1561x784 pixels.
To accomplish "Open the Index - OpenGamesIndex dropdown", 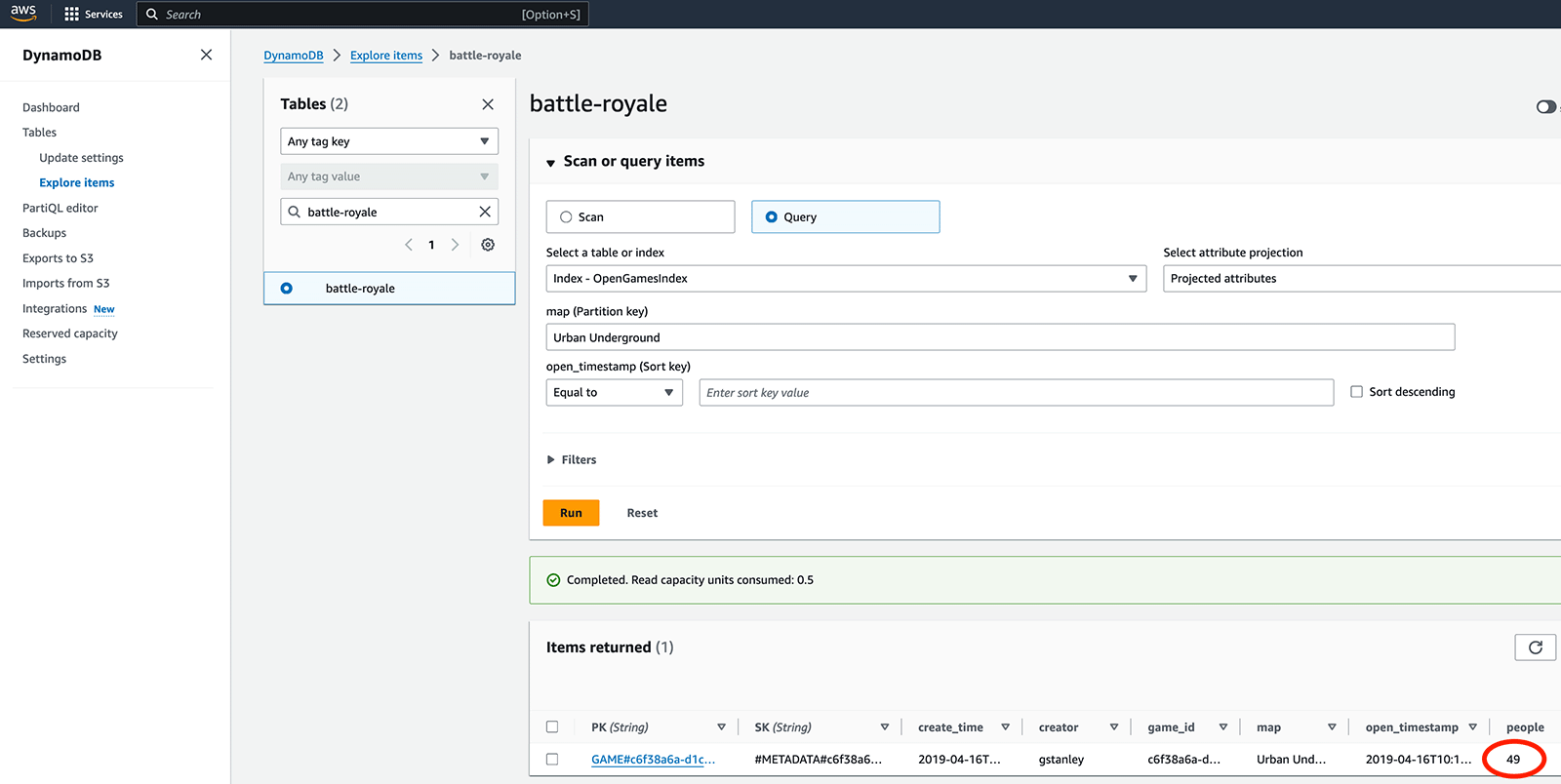I will pyautogui.click(x=846, y=279).
